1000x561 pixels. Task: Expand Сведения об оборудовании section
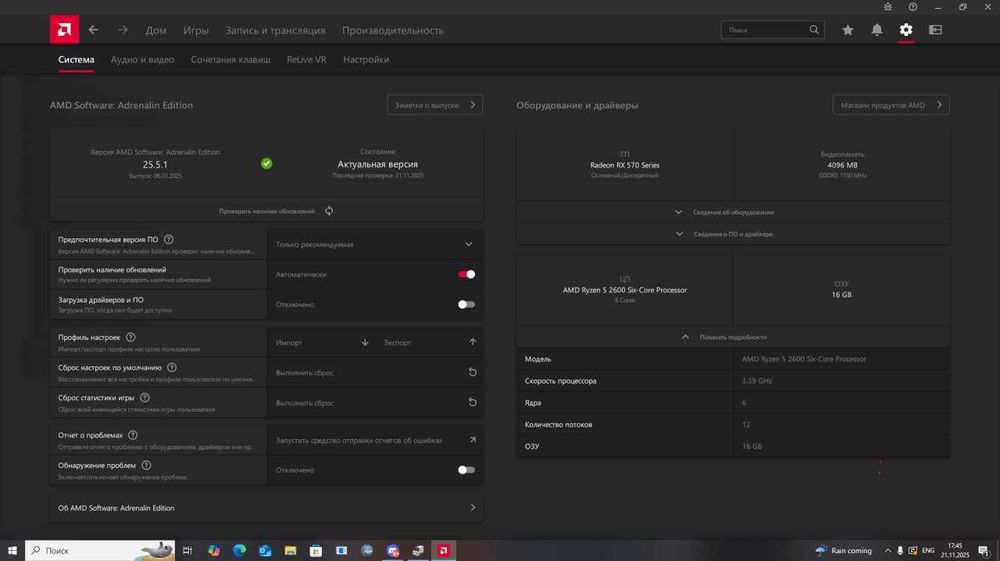click(733, 212)
